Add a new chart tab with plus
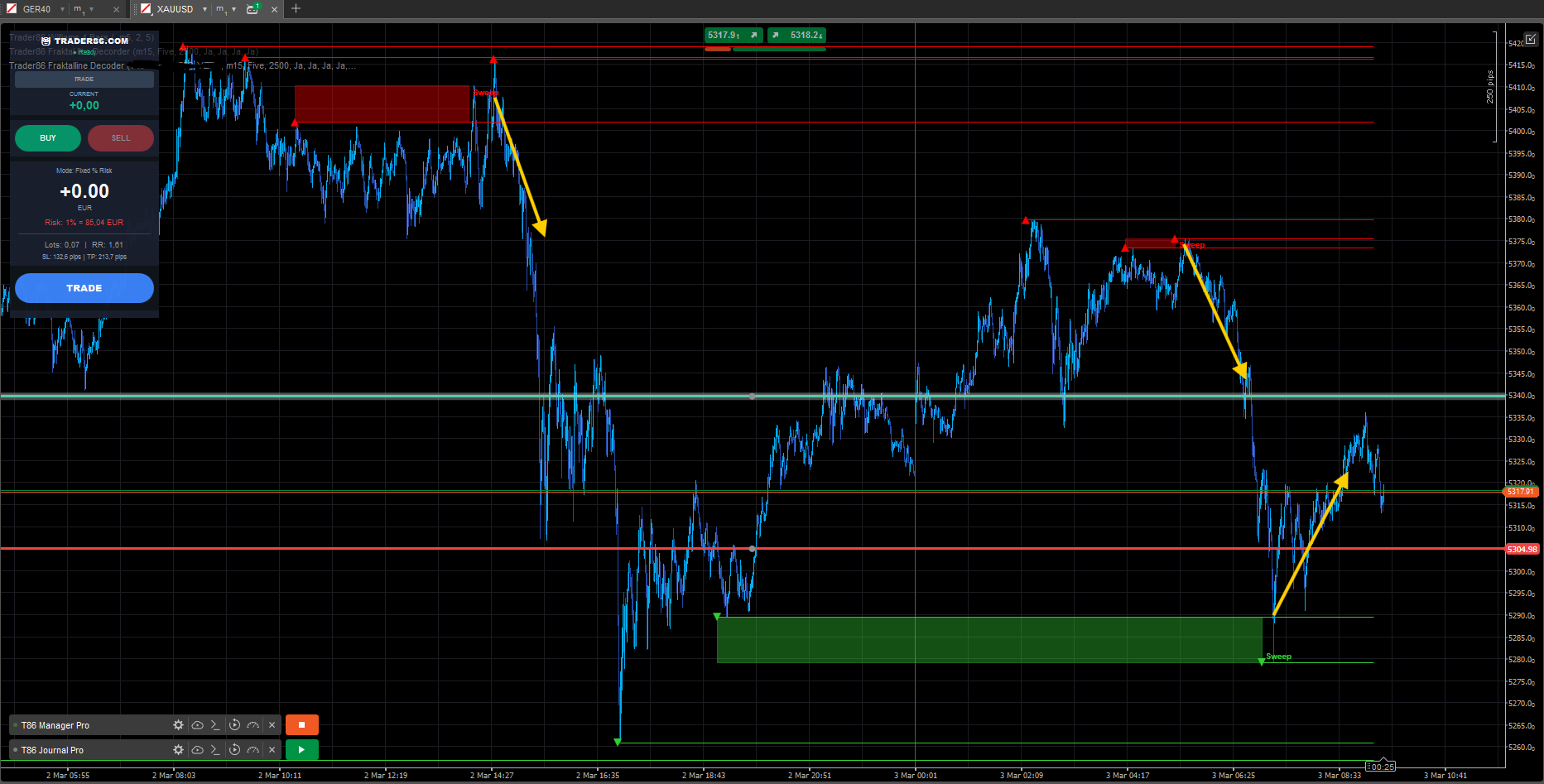 pos(296,9)
